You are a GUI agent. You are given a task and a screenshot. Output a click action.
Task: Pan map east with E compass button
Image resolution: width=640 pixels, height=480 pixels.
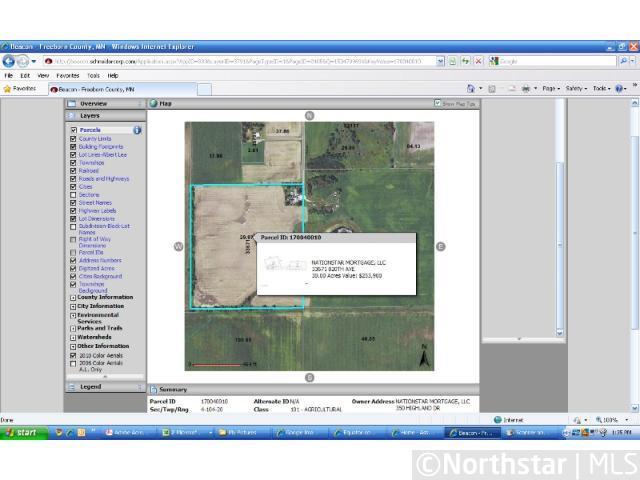coord(440,246)
